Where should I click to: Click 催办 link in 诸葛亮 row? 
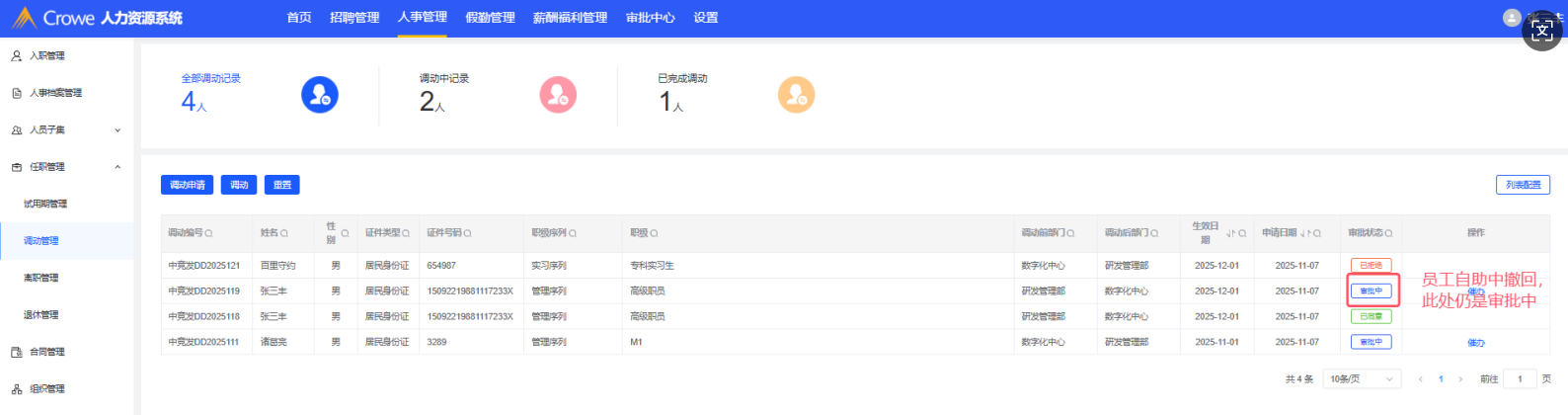pos(1476,343)
